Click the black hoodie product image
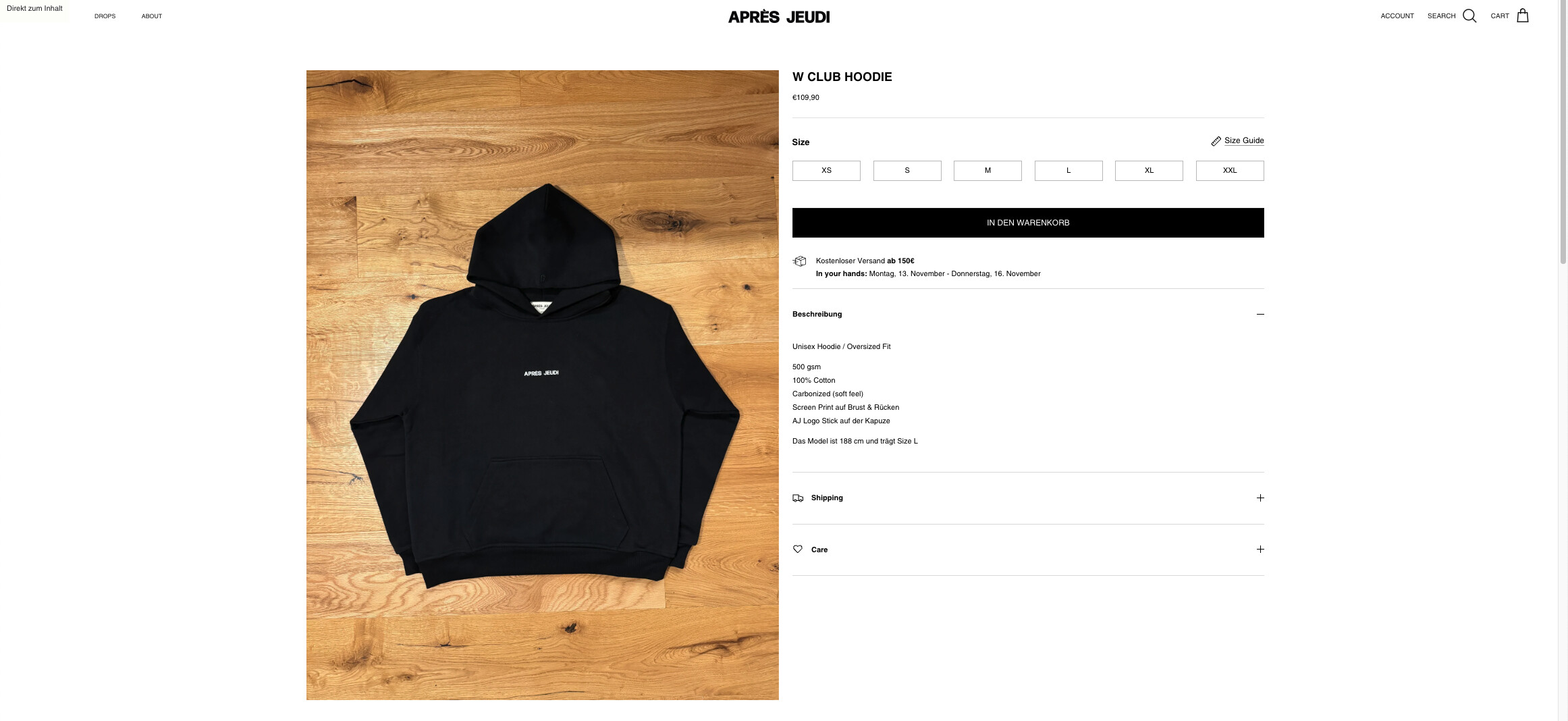The height and width of the screenshot is (721, 1568). [543, 385]
